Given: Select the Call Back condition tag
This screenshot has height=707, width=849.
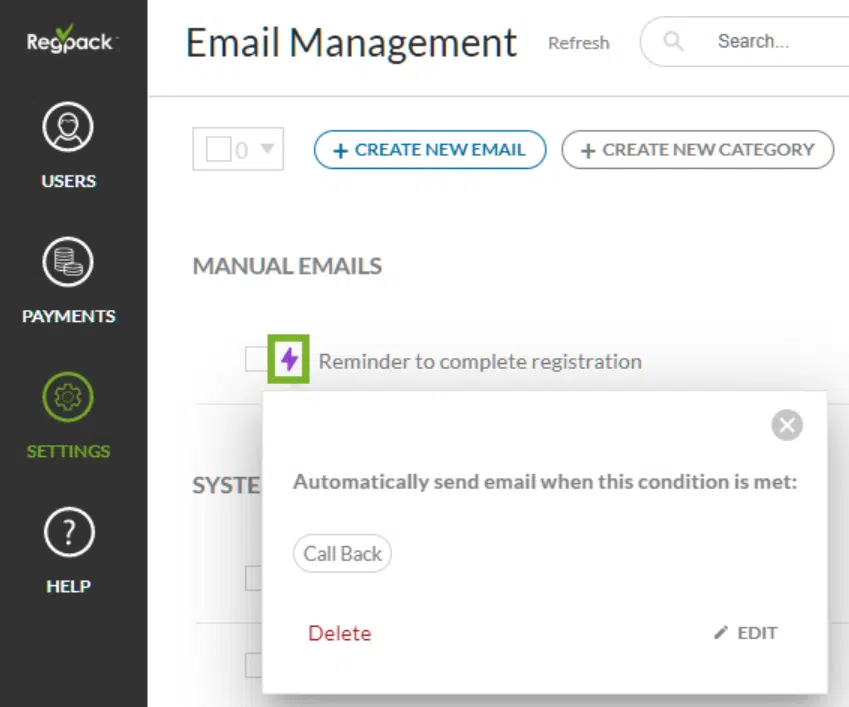Looking at the screenshot, I should point(342,554).
